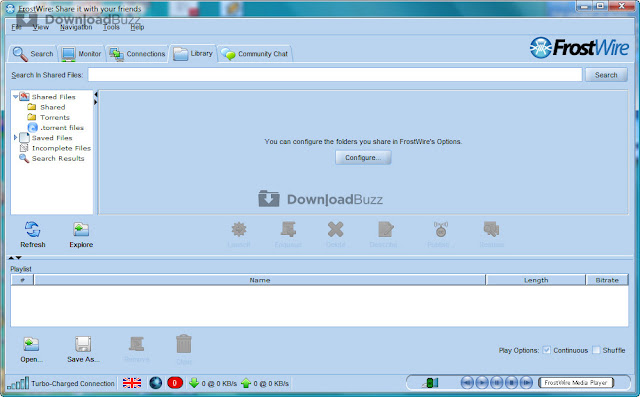The width and height of the screenshot is (640, 397).
Task: Click the down arrow on playlist divider
Action: pyautogui.click(x=18, y=258)
